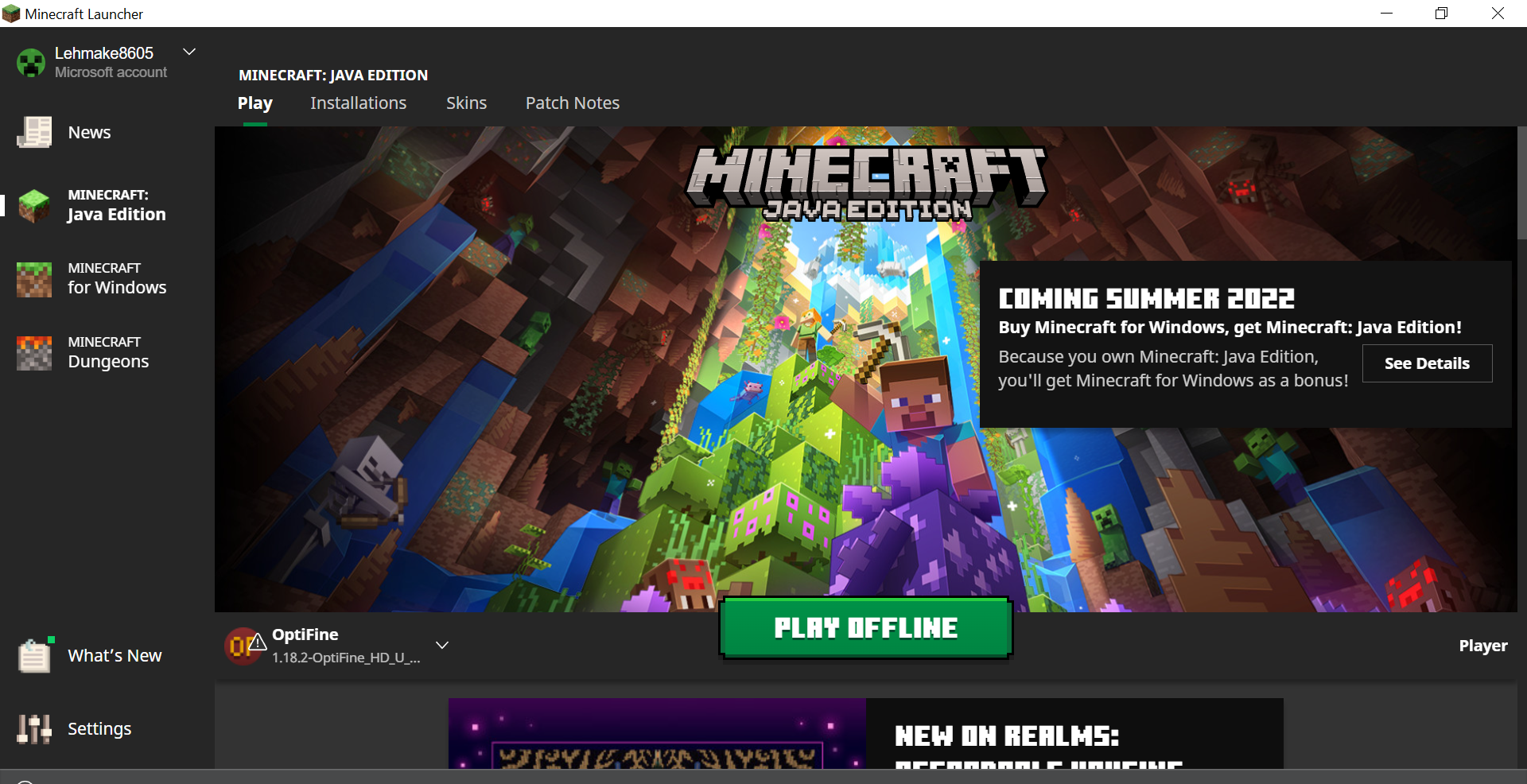The image size is (1527, 784).
Task: Click the See Details button
Action: point(1427,363)
